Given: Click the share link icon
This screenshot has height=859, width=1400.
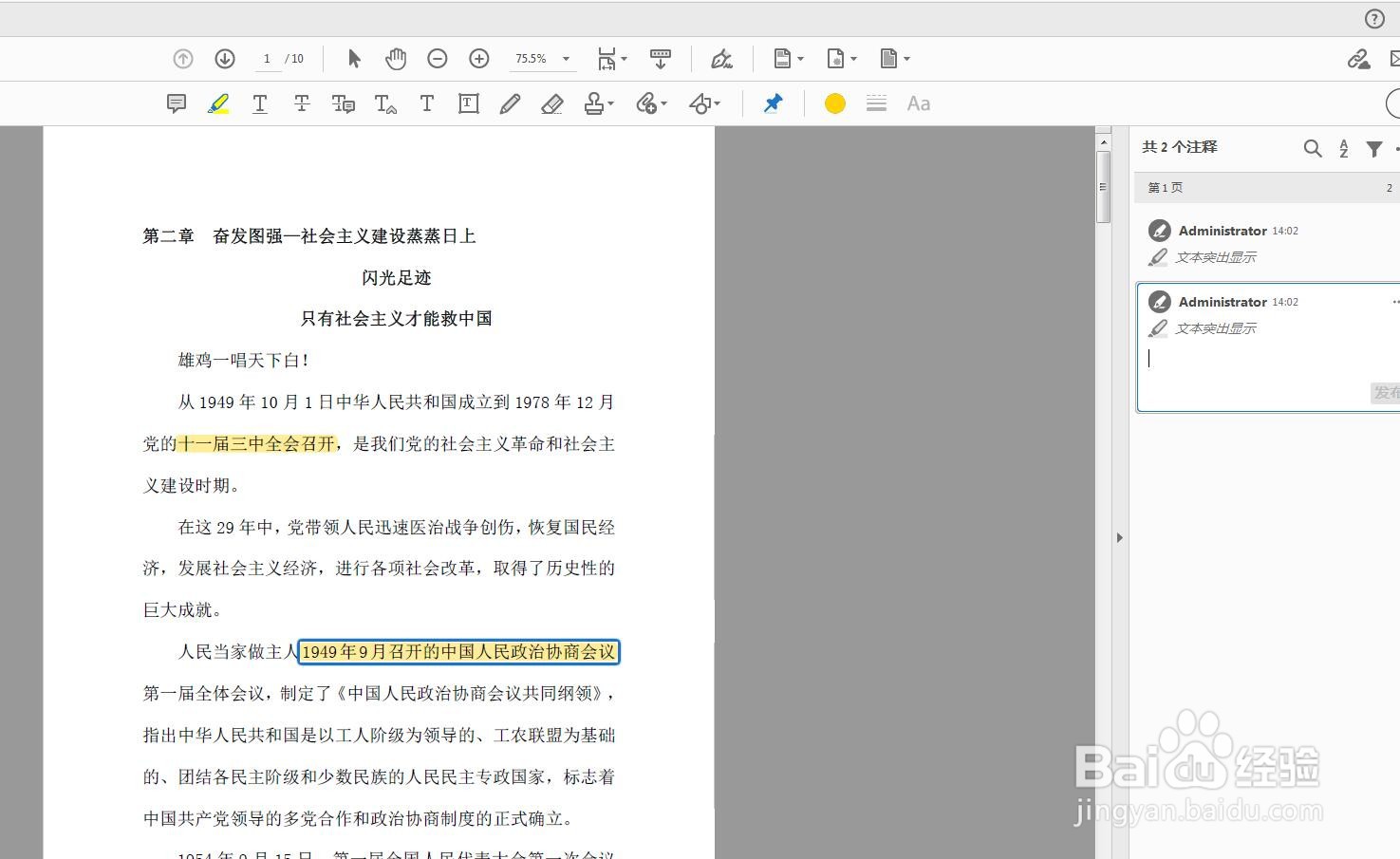Looking at the screenshot, I should tap(1358, 59).
